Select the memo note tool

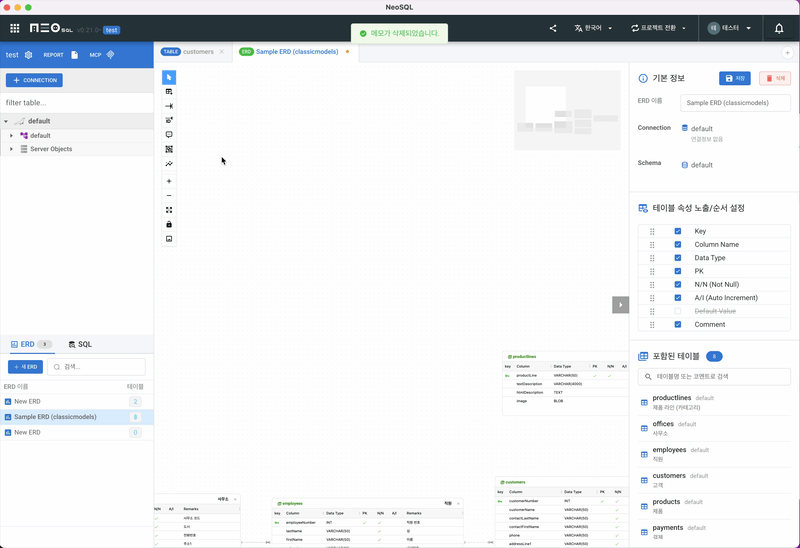click(x=169, y=134)
